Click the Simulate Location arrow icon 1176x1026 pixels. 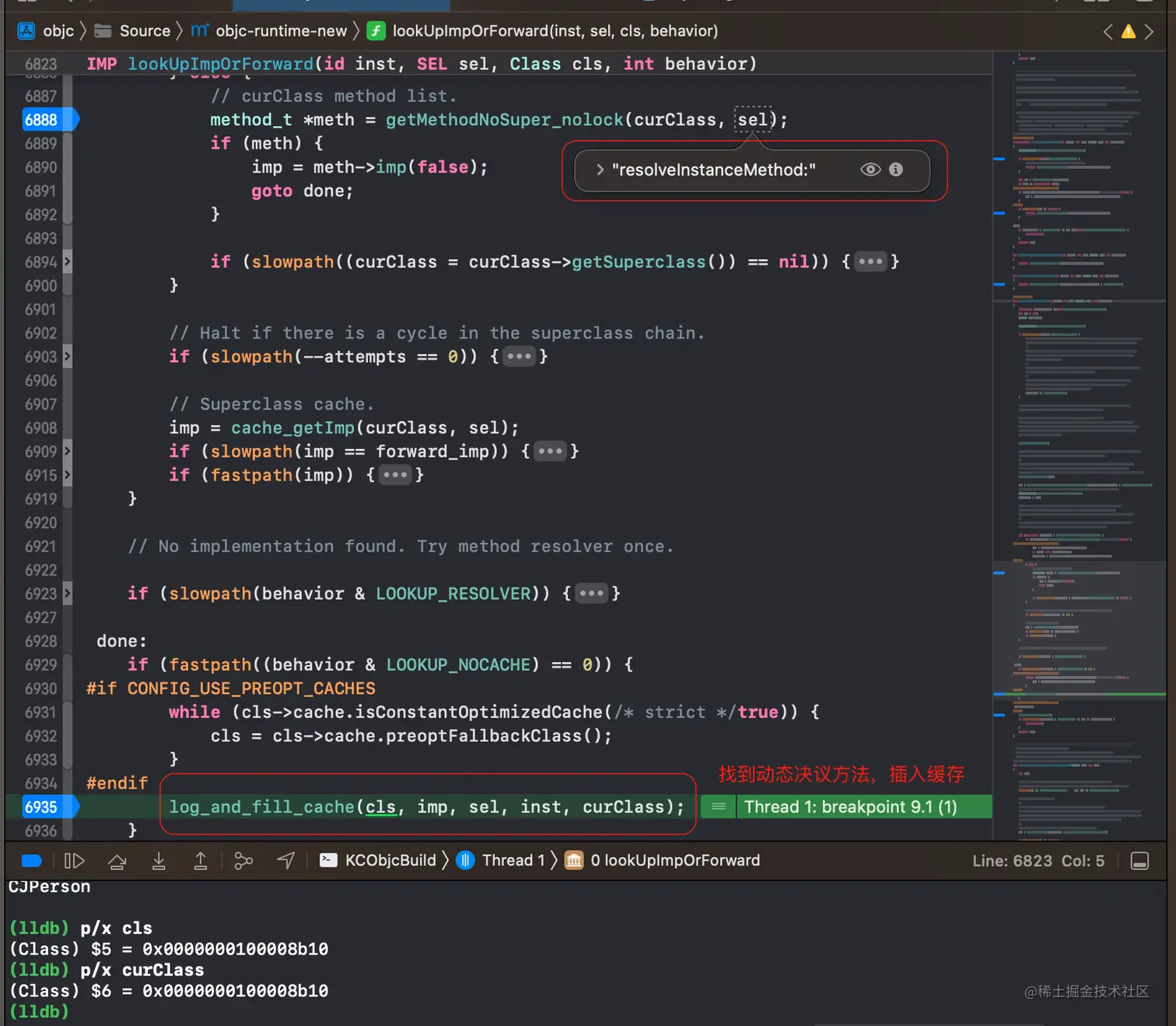click(286, 860)
